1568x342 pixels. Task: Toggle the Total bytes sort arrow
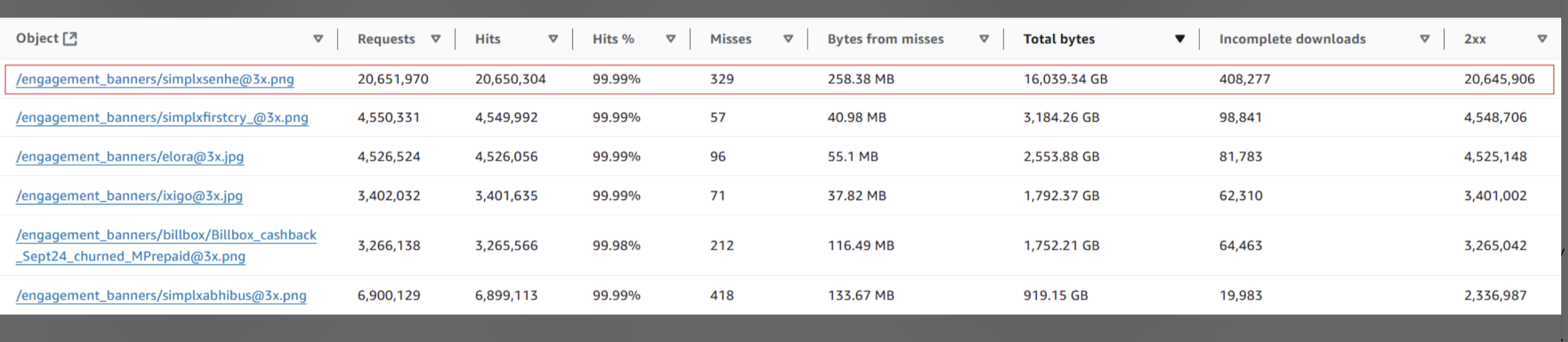coord(1180,39)
